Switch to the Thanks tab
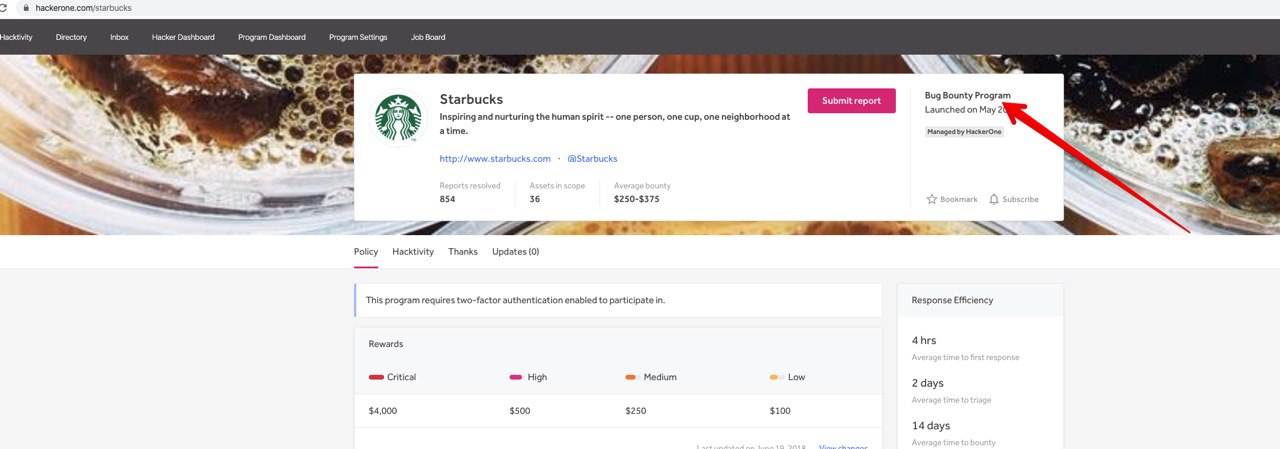The image size is (1280, 449). click(x=463, y=252)
